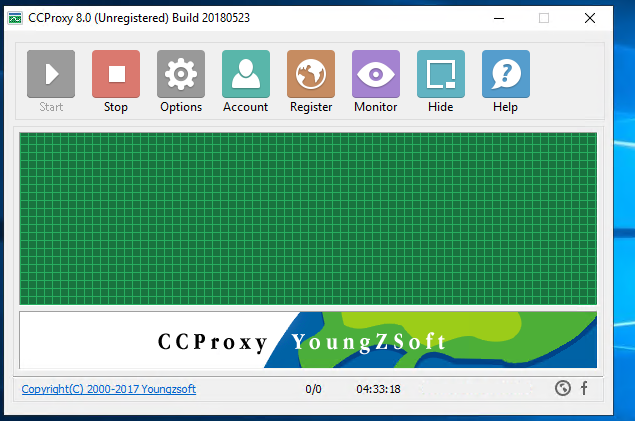Image resolution: width=635 pixels, height=421 pixels.
Task: Click the 04:33:18 timer in status bar
Action: tap(378, 389)
